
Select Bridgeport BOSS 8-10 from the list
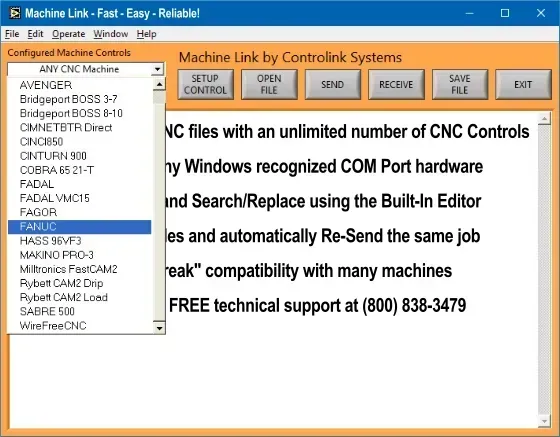79,113
